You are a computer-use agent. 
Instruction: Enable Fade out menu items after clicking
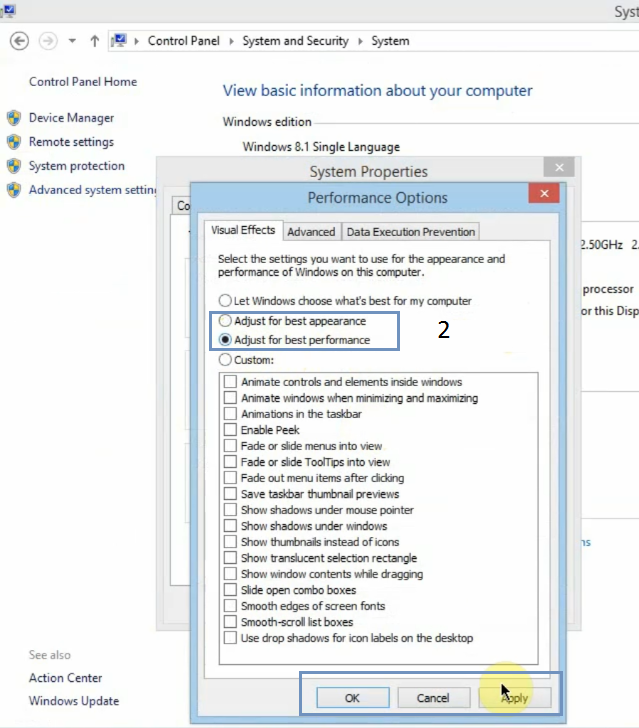(x=230, y=478)
